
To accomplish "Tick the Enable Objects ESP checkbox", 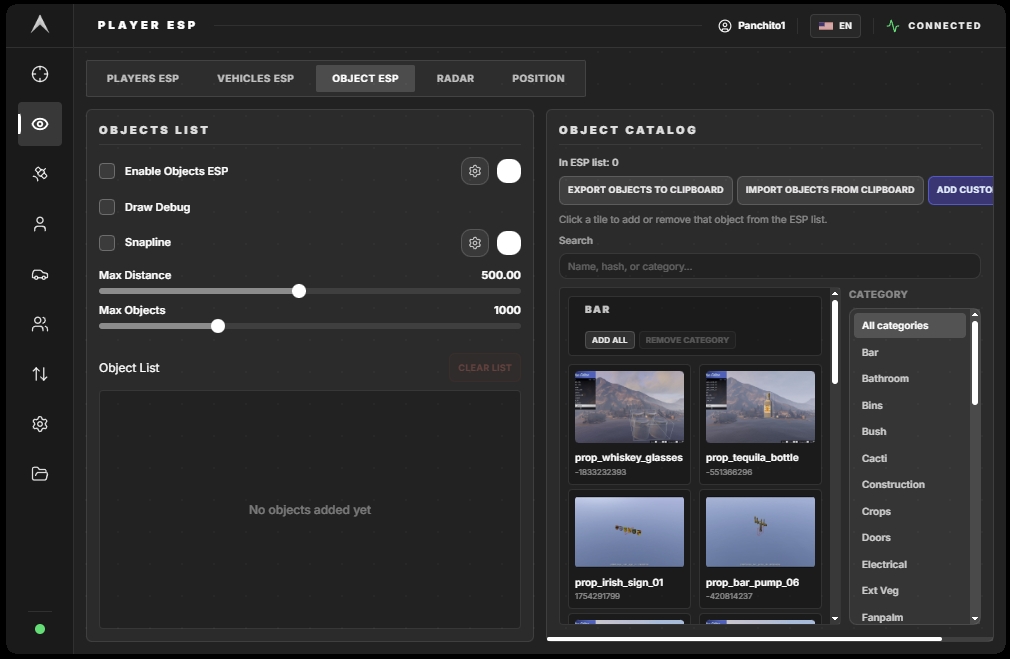I will (x=107, y=171).
